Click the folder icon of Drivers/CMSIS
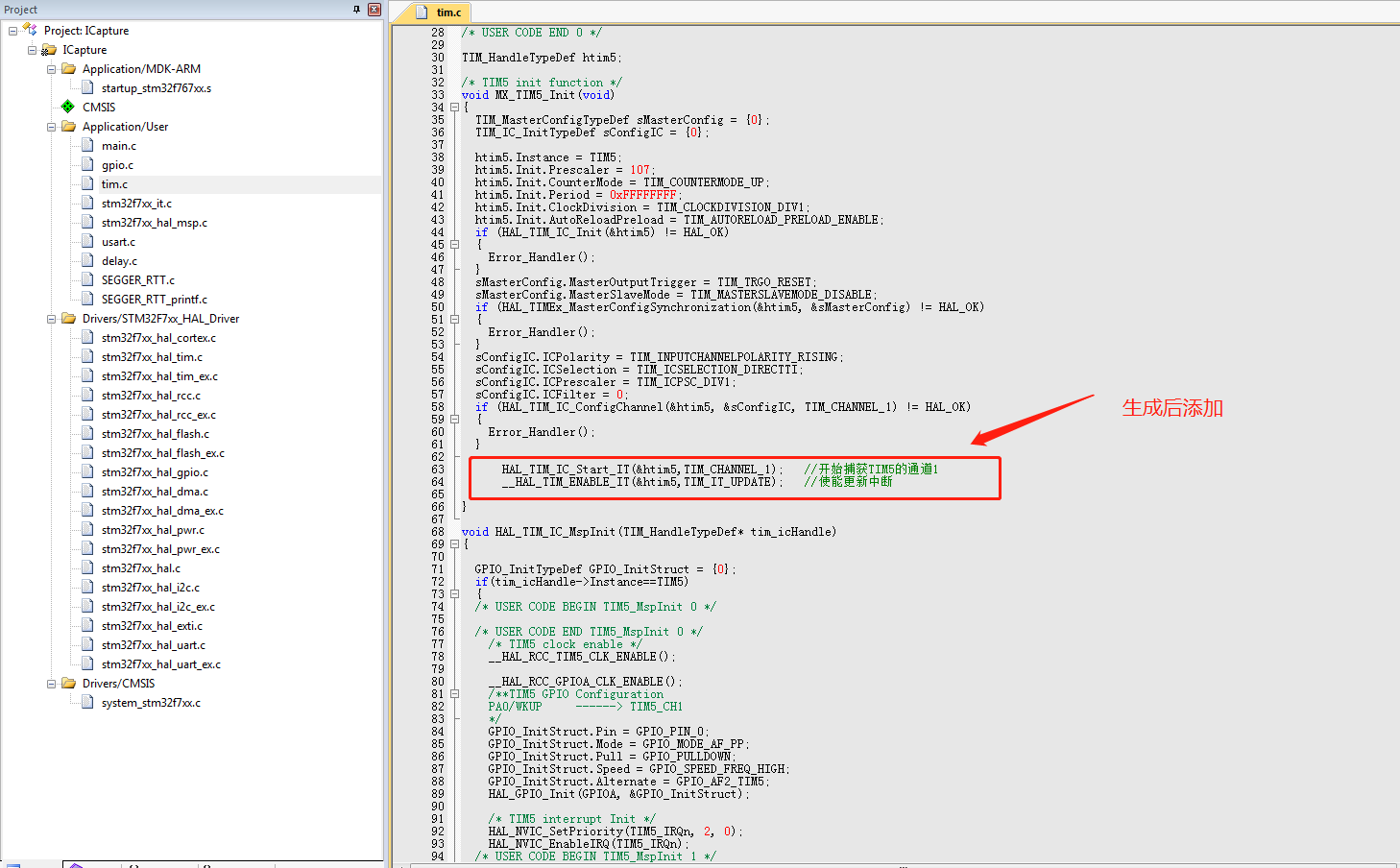 click(69, 683)
